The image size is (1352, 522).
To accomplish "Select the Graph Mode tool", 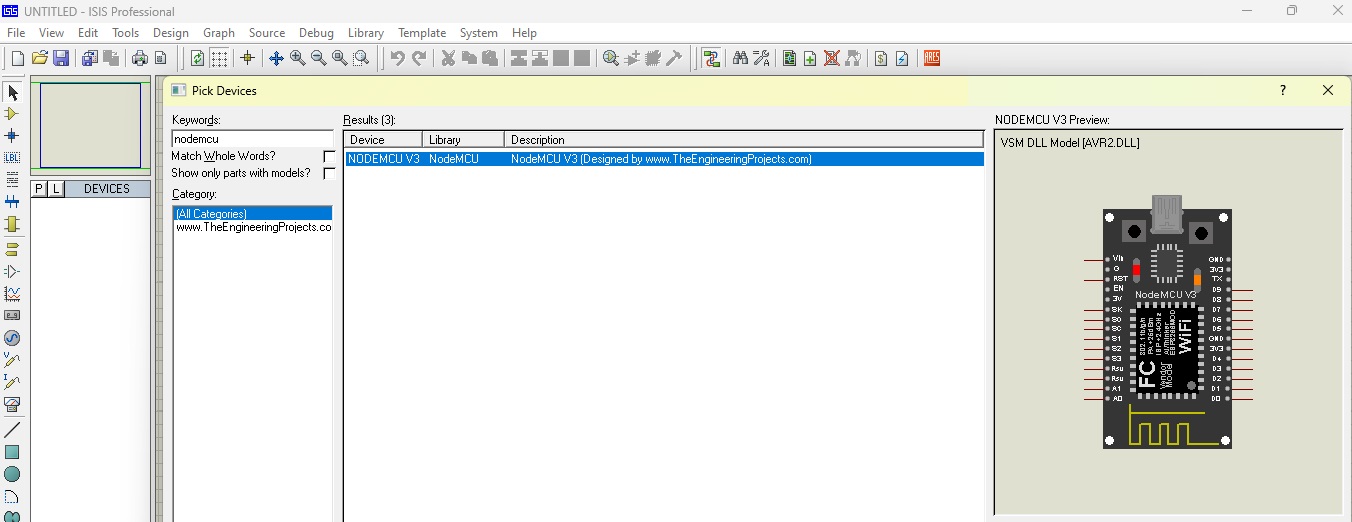I will 12,294.
